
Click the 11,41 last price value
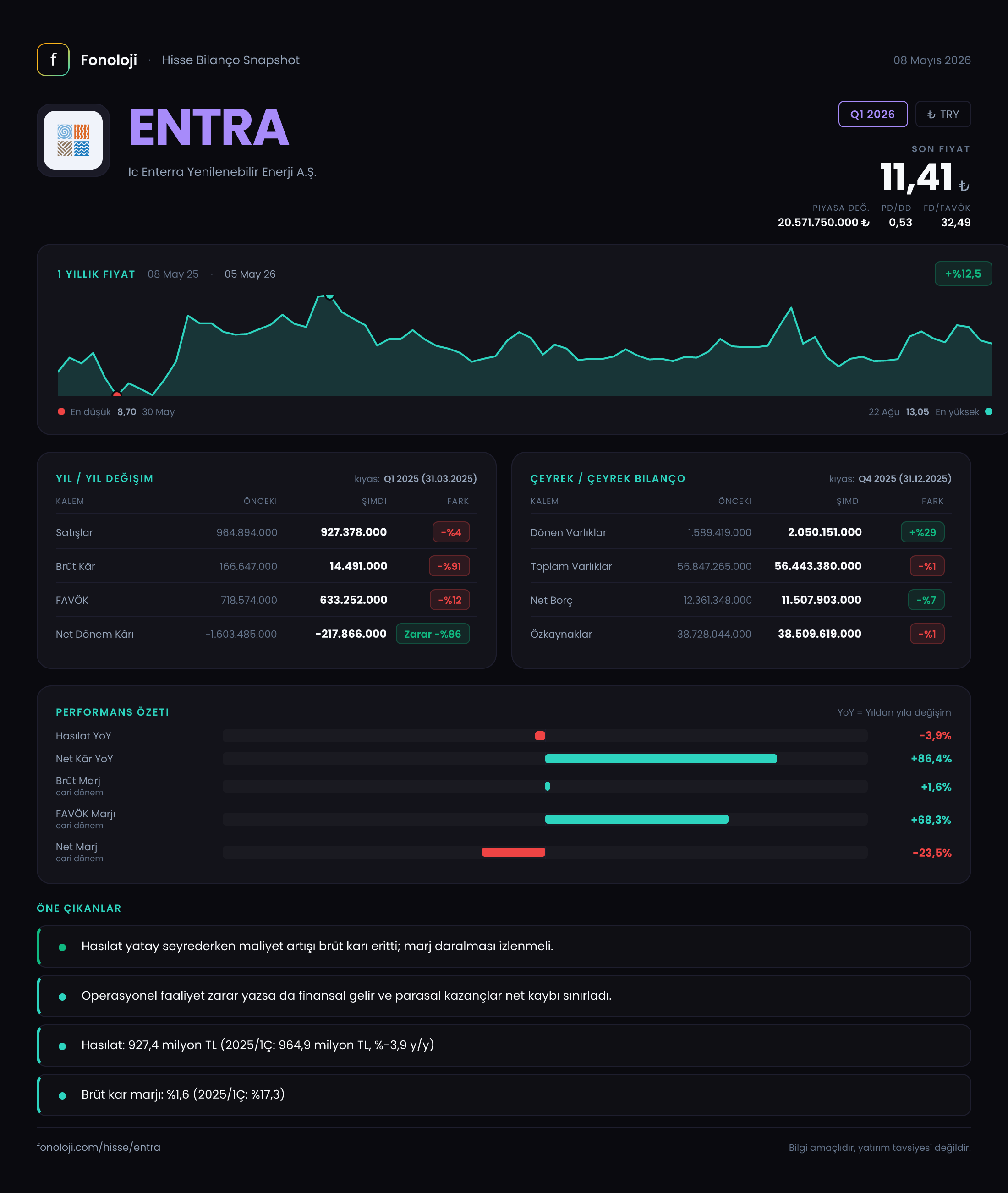coord(916,176)
